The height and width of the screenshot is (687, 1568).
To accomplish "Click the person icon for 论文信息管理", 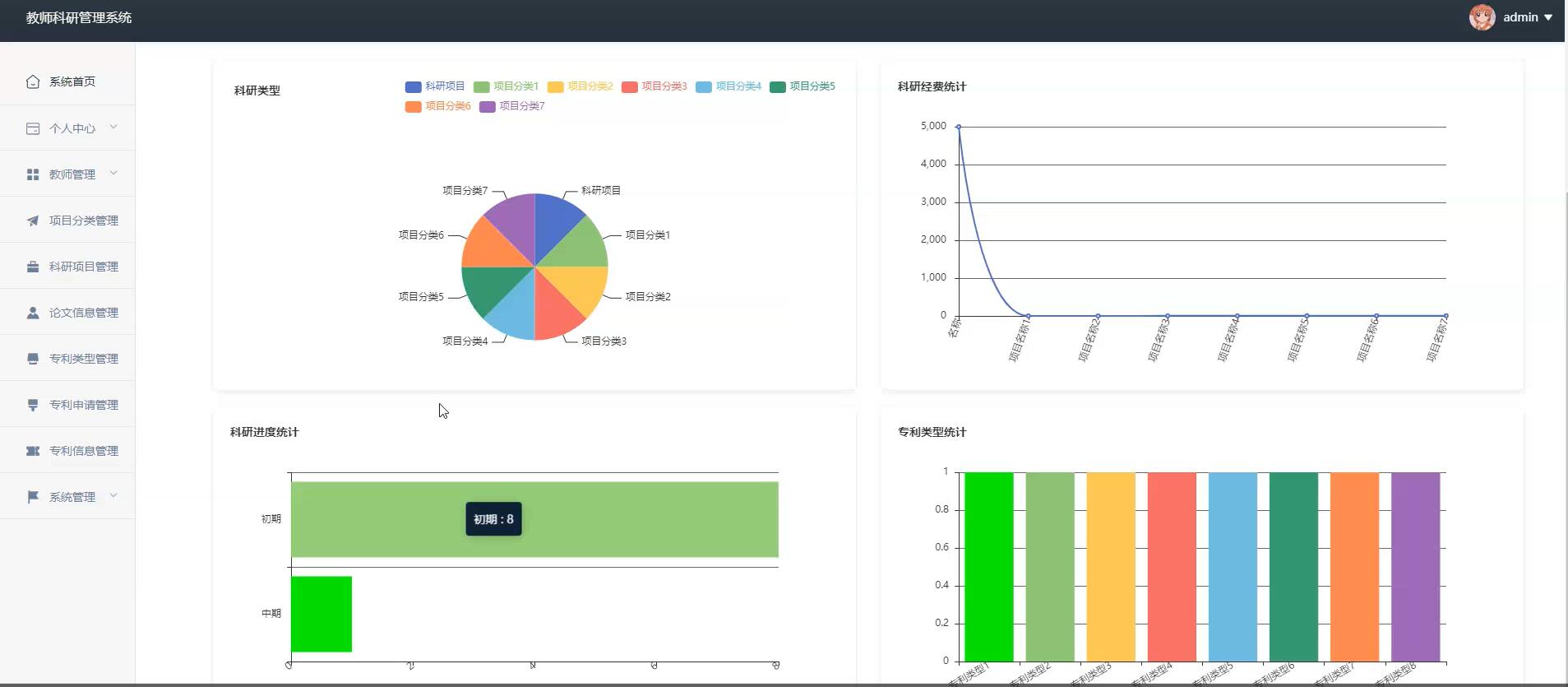I will click(33, 313).
